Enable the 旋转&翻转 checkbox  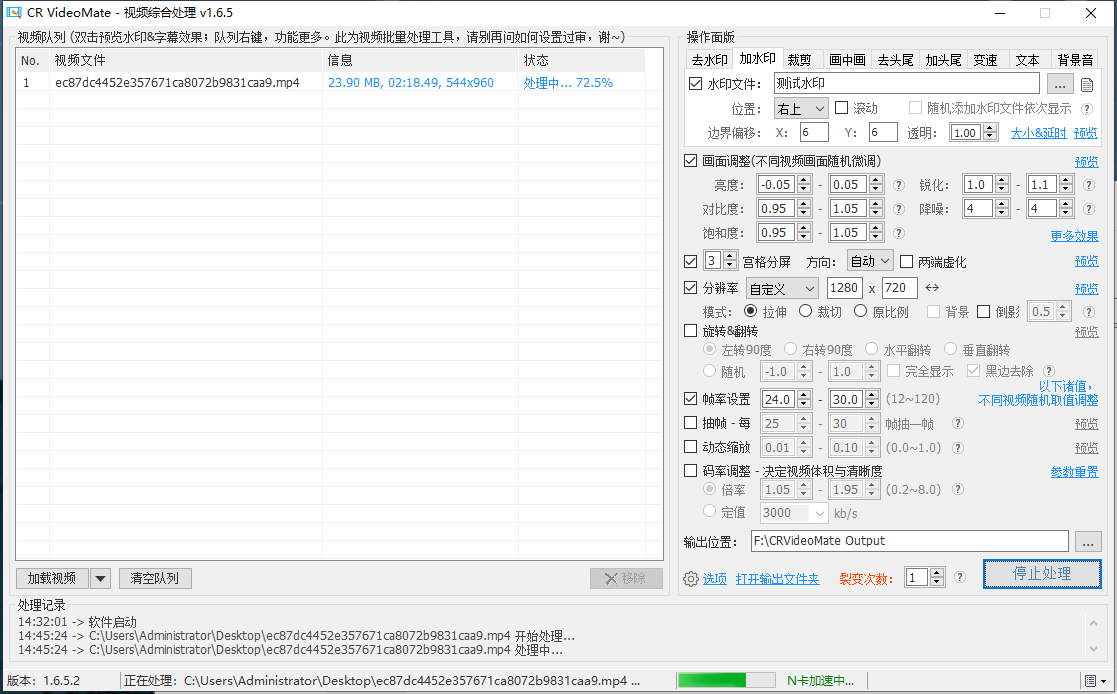690,331
